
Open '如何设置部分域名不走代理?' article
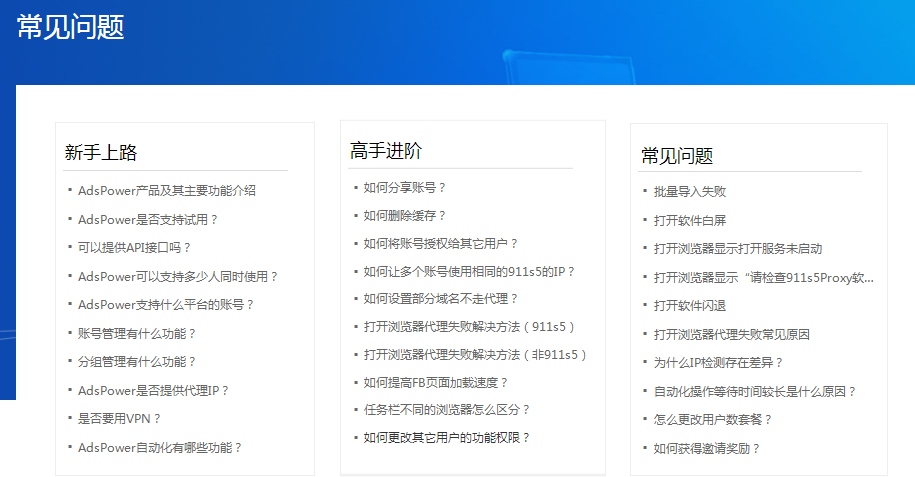click(441, 299)
